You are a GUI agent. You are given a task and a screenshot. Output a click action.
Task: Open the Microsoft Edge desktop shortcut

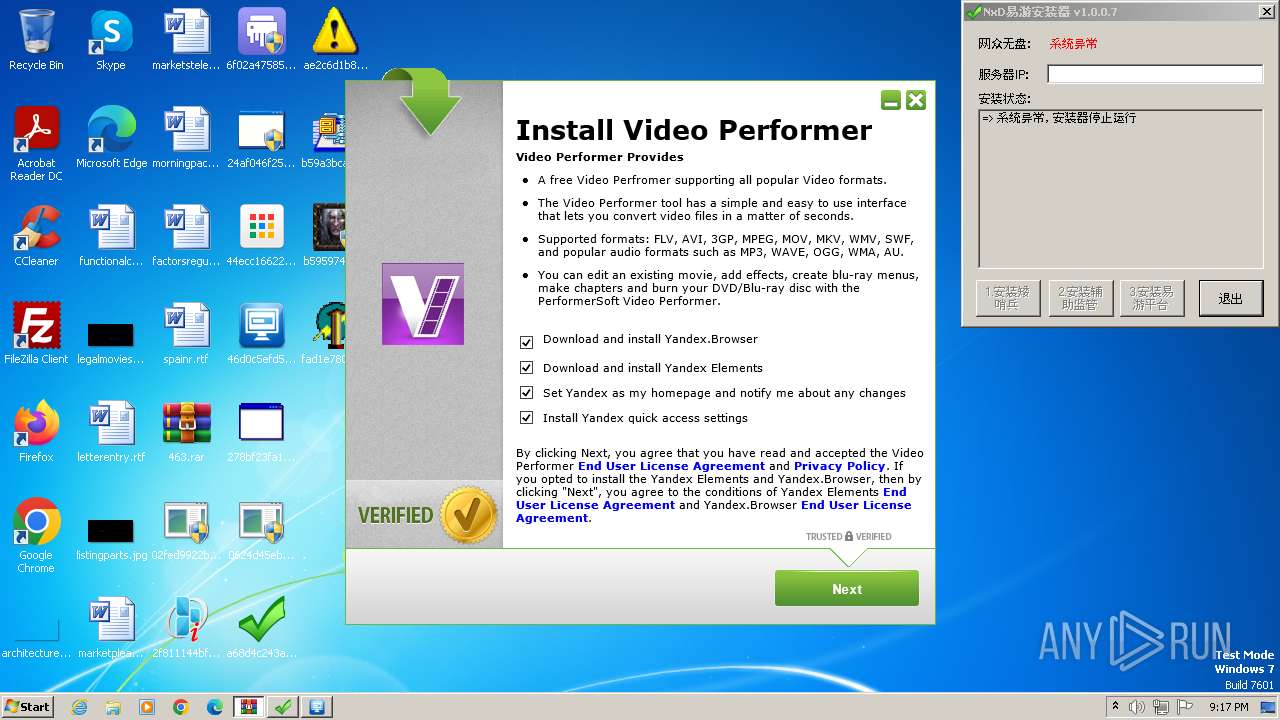coord(111,138)
